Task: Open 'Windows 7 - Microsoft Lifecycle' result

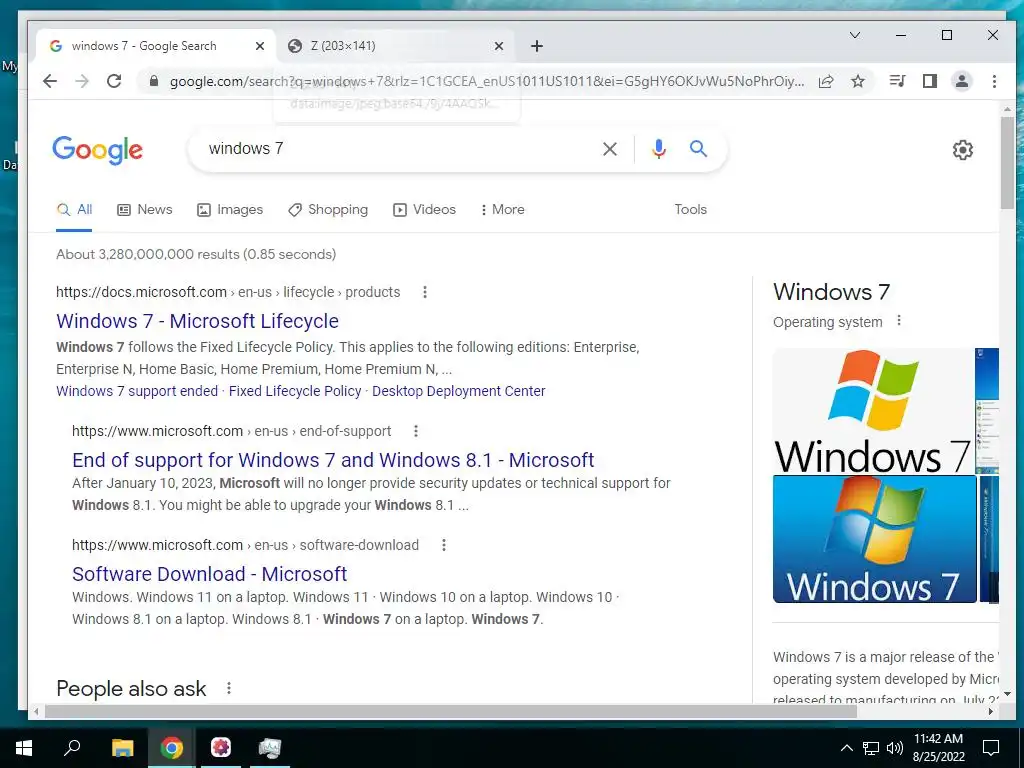Action: [197, 321]
